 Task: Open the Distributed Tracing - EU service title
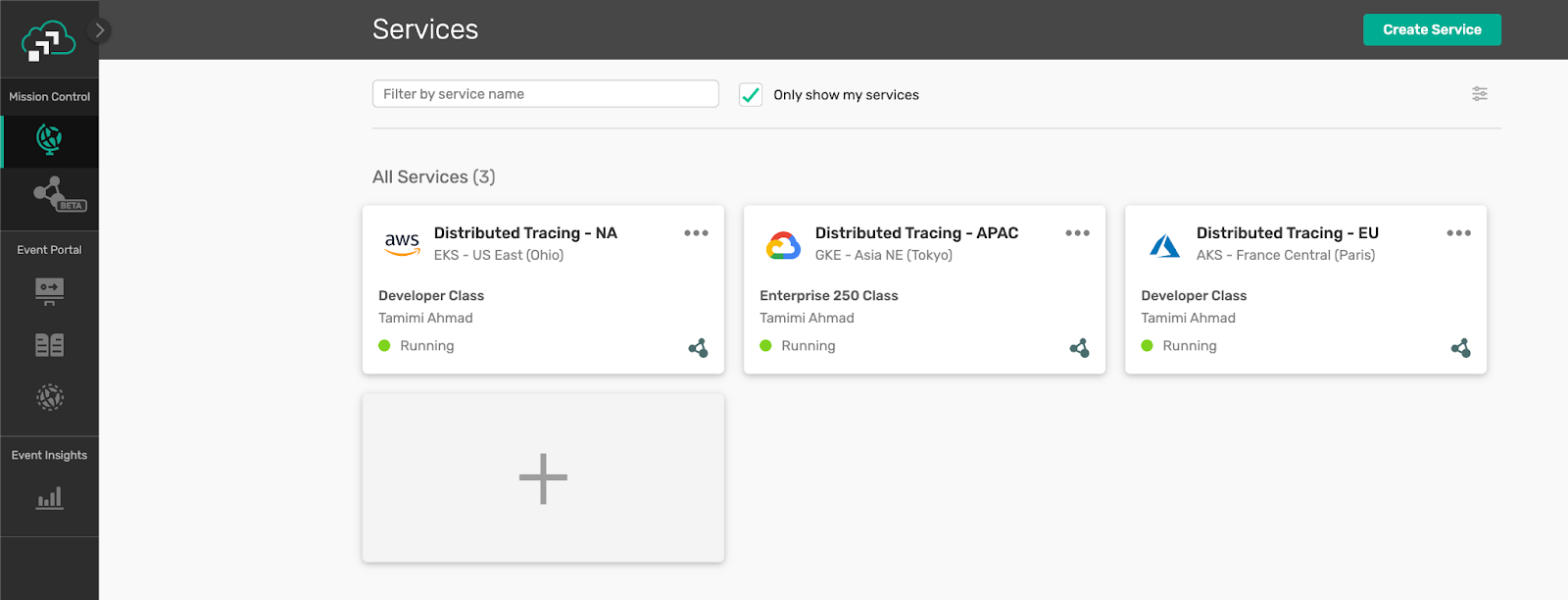[x=1287, y=233]
